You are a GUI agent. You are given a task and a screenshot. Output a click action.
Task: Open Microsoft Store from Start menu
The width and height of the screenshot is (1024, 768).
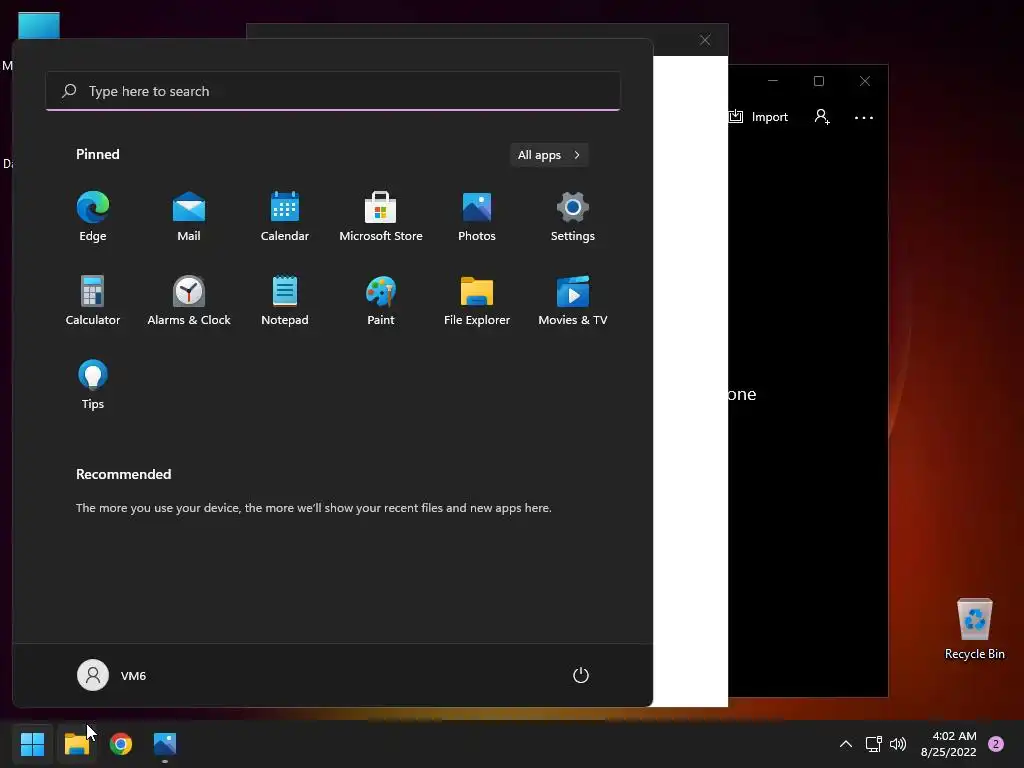(x=381, y=217)
